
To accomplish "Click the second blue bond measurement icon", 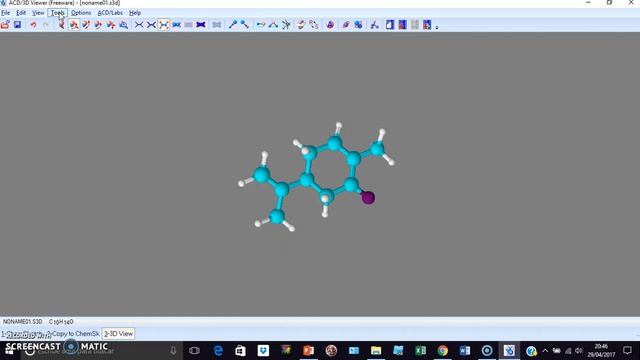I will click(x=244, y=25).
